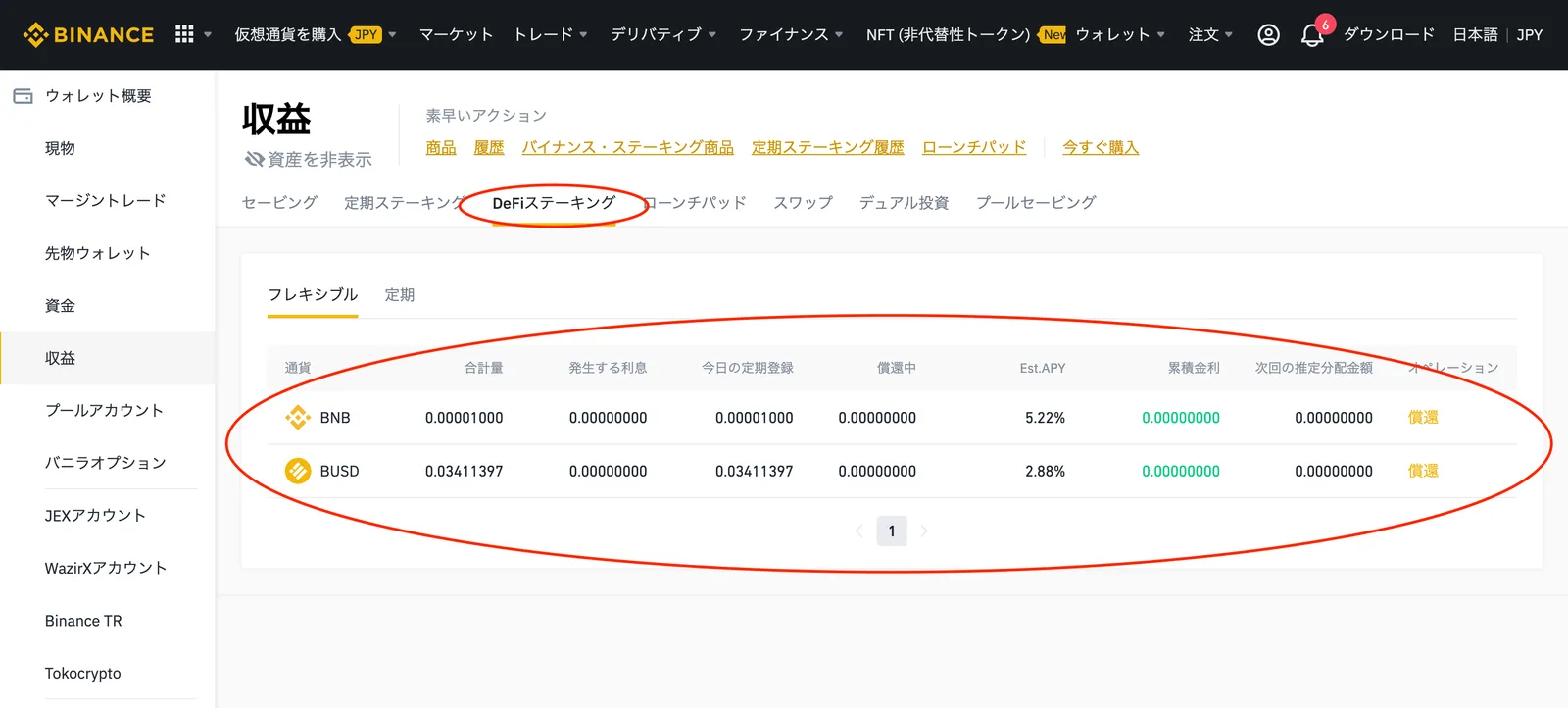Click the BNB coin icon
Viewport: 1568px width, 708px height.
298,418
